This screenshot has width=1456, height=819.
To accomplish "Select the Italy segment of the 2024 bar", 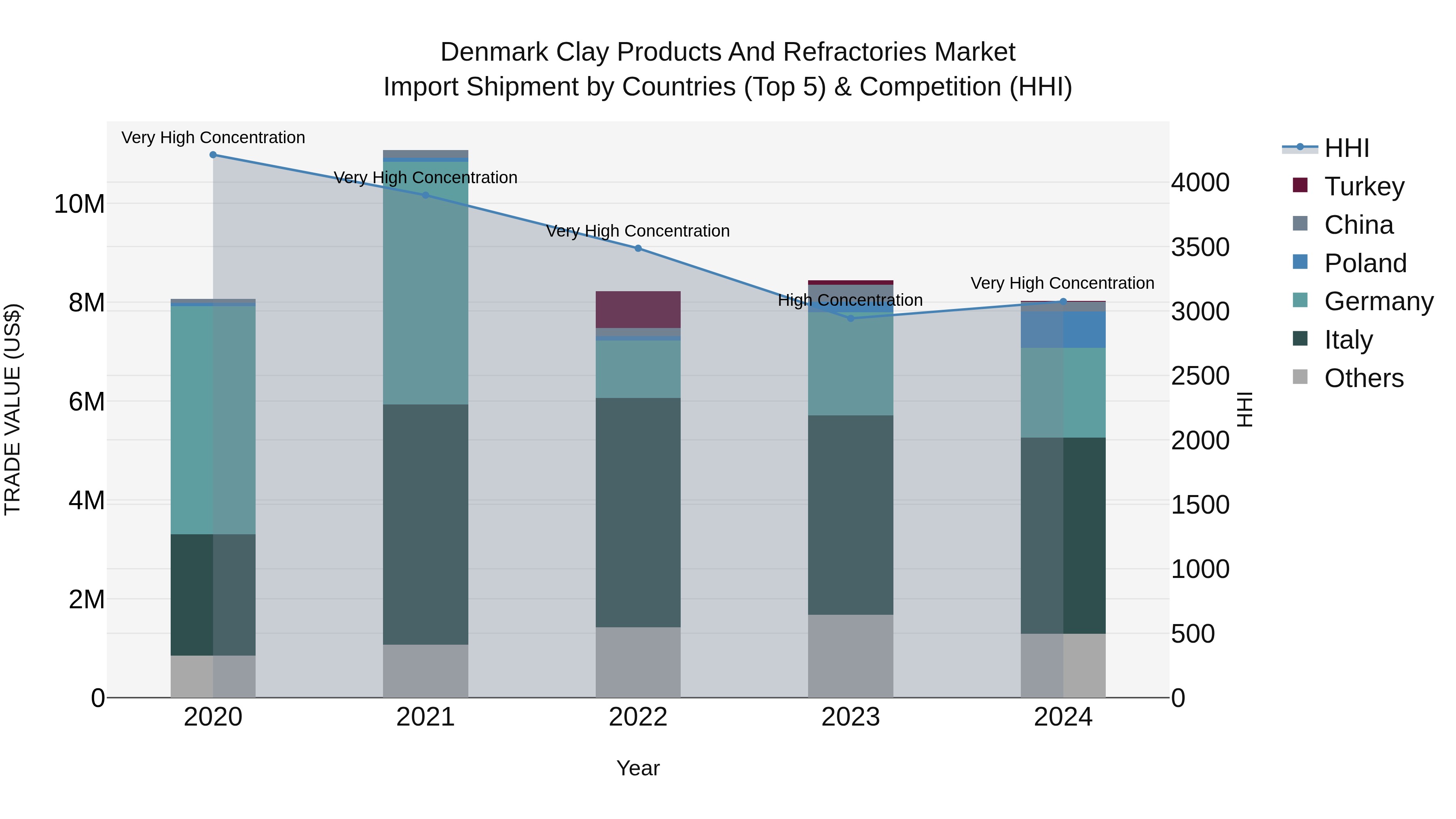I will point(1063,536).
